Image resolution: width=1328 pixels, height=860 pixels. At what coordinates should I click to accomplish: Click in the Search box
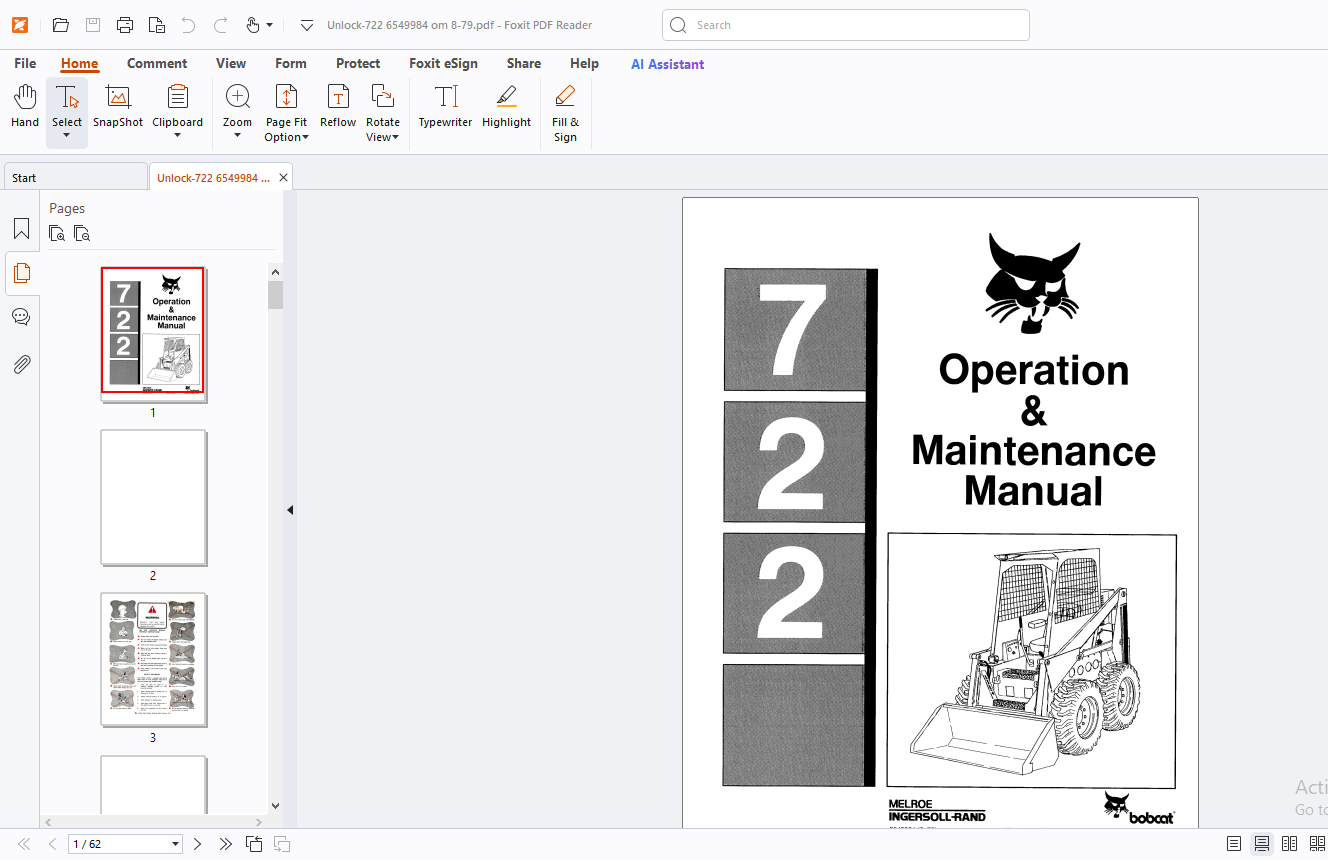coord(846,25)
